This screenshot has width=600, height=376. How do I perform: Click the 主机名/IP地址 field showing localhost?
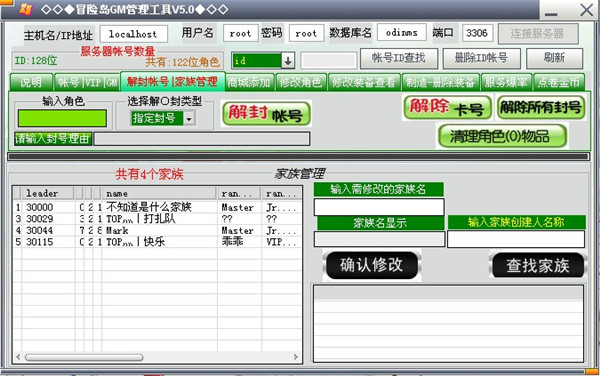pyautogui.click(x=134, y=34)
